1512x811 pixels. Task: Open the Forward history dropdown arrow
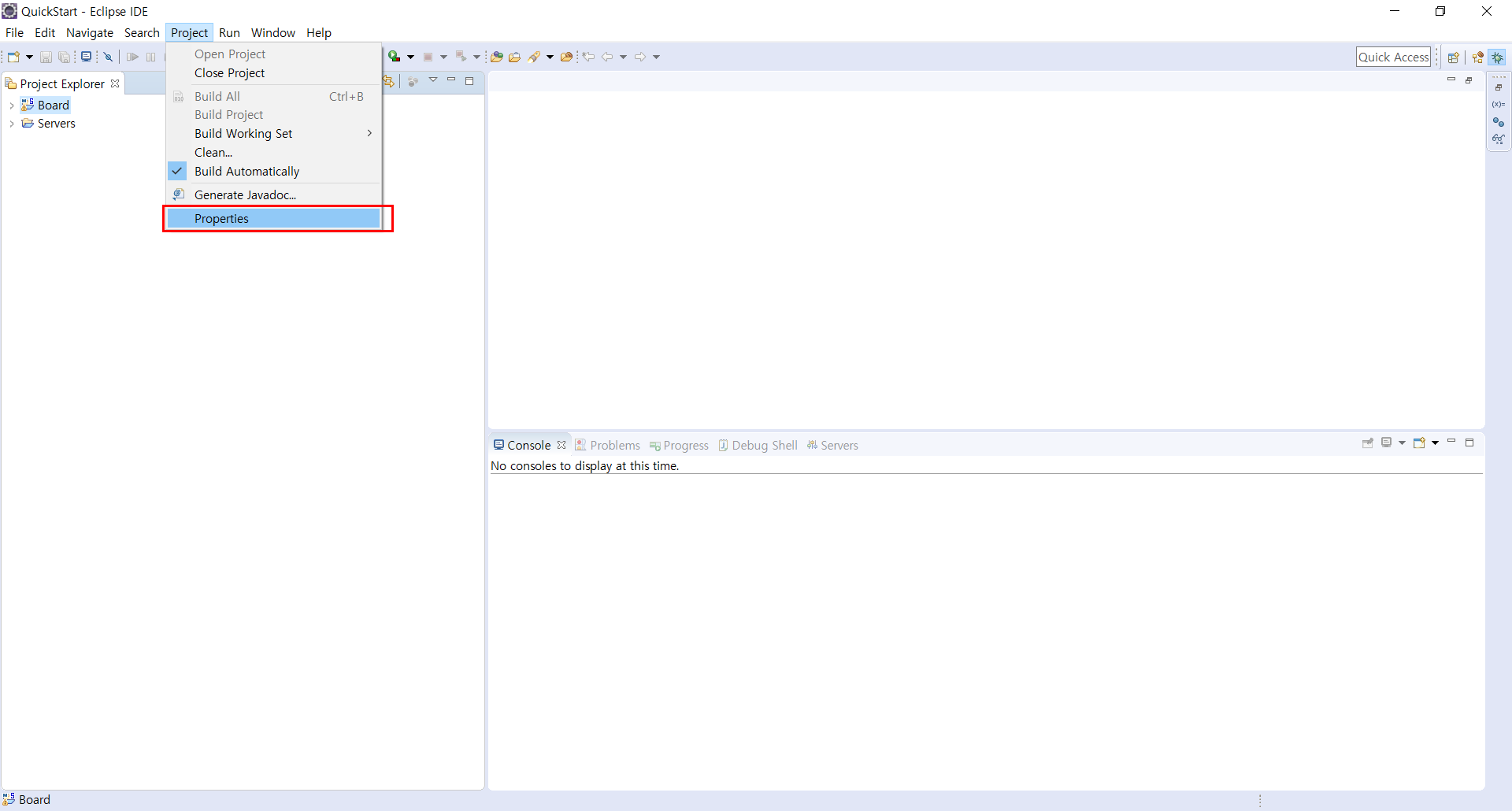point(656,57)
